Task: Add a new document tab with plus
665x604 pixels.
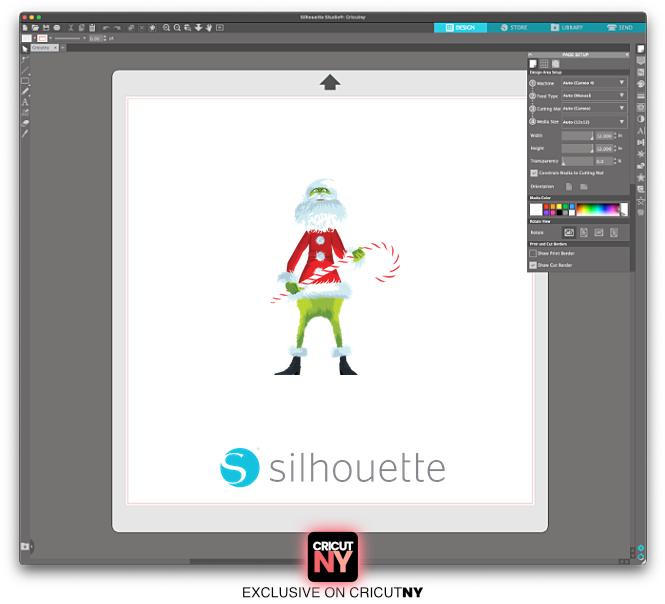Action: pyautogui.click(x=63, y=48)
